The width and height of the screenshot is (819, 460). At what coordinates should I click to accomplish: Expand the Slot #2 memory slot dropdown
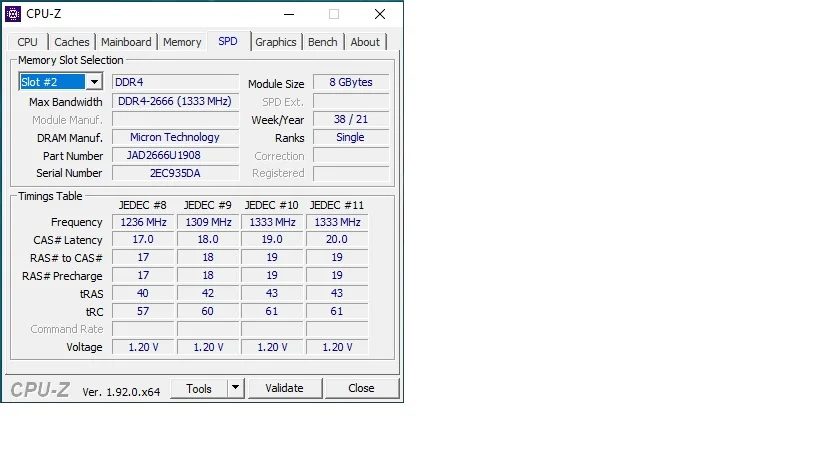(x=94, y=82)
